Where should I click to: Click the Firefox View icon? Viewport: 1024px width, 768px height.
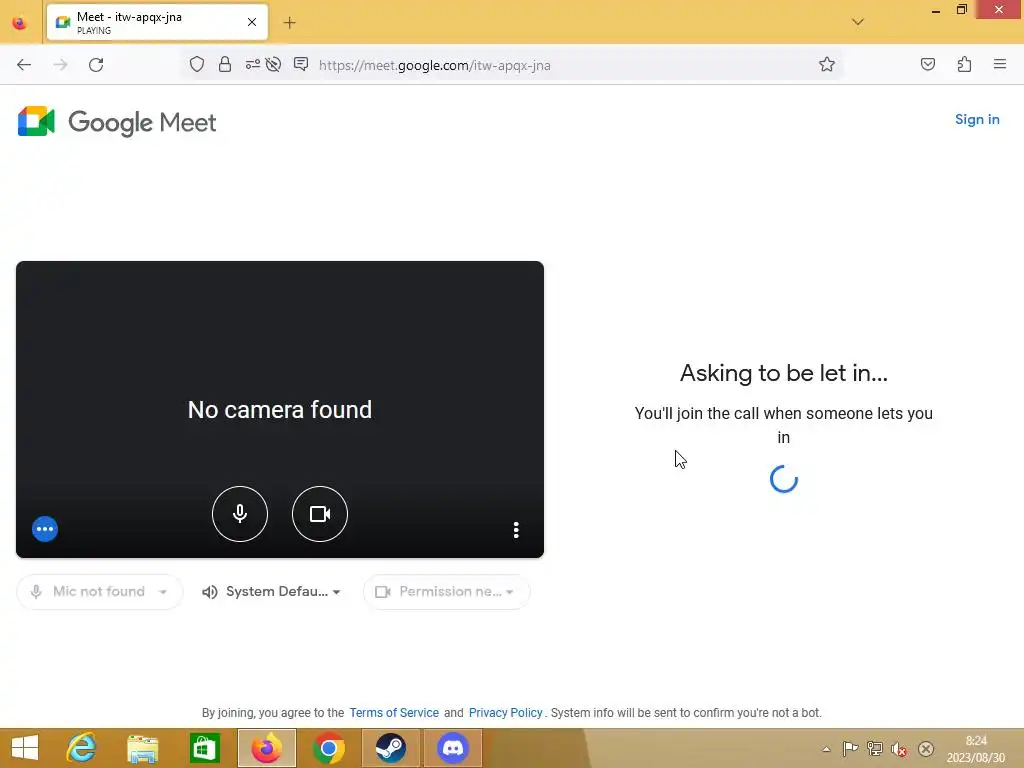[20, 23]
